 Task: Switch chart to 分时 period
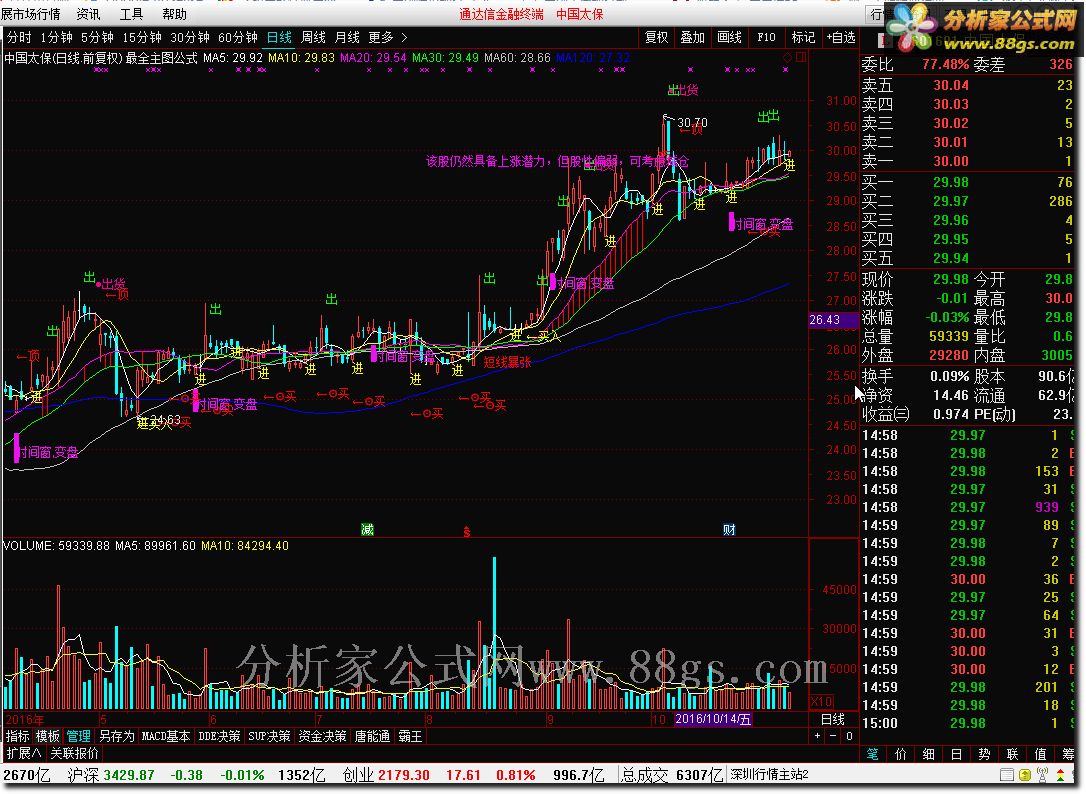[19, 37]
